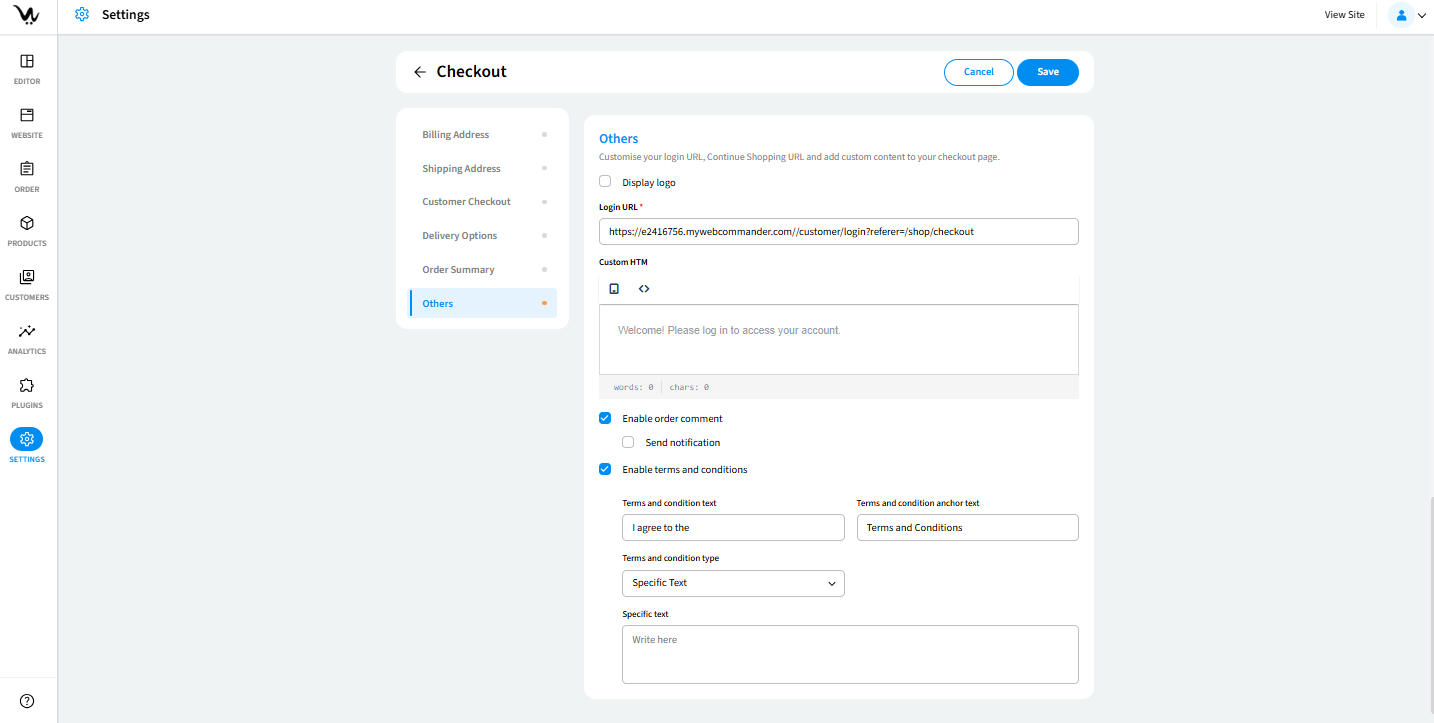This screenshot has height=723, width=1434.
Task: Open the Customers sidebar icon
Action: click(27, 278)
